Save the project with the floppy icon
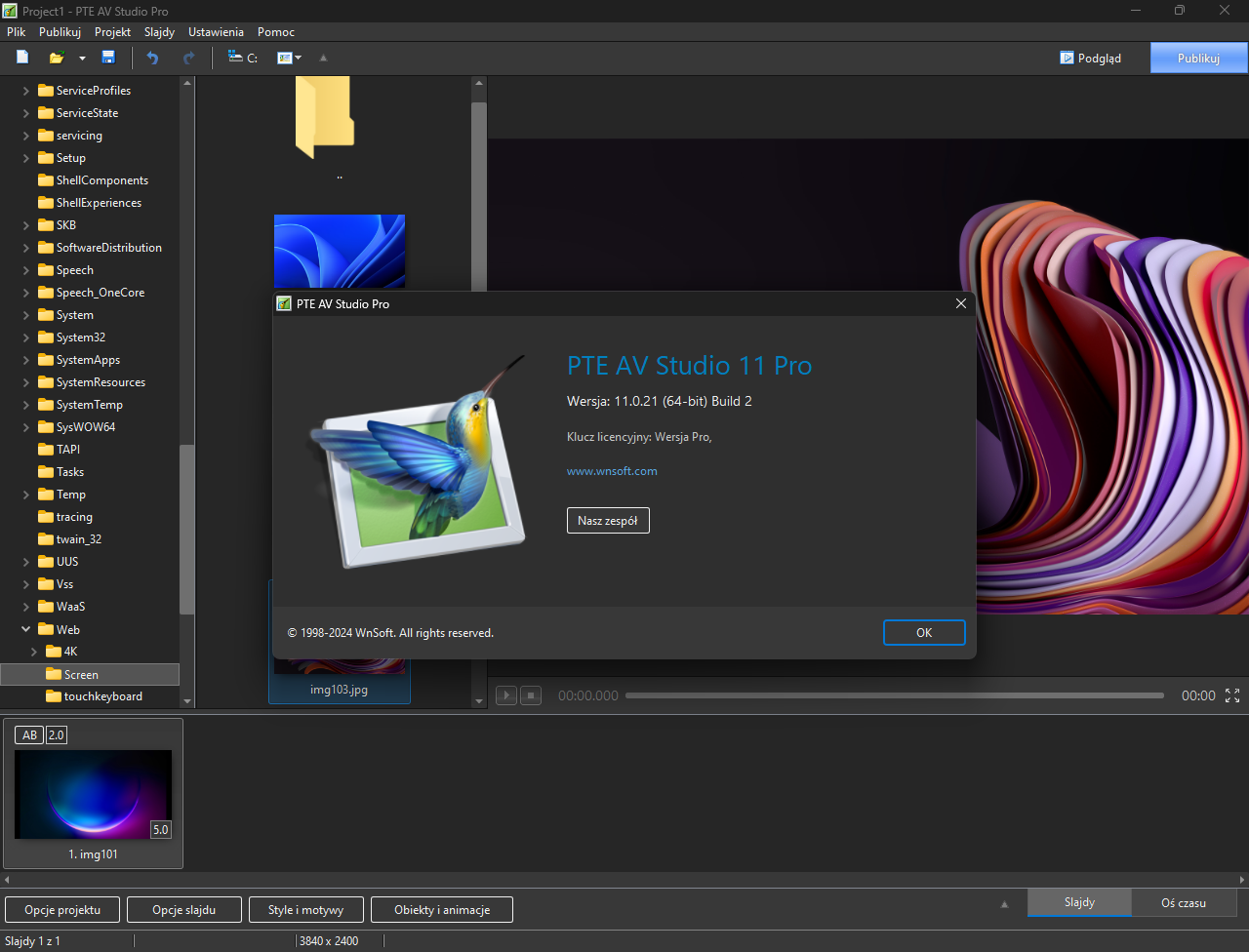 point(108,58)
